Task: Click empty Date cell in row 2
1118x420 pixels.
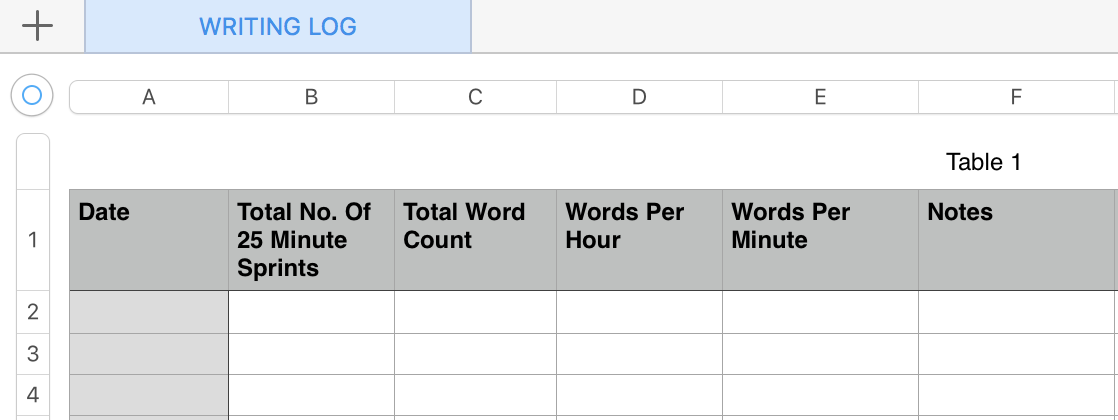Action: click(x=149, y=312)
